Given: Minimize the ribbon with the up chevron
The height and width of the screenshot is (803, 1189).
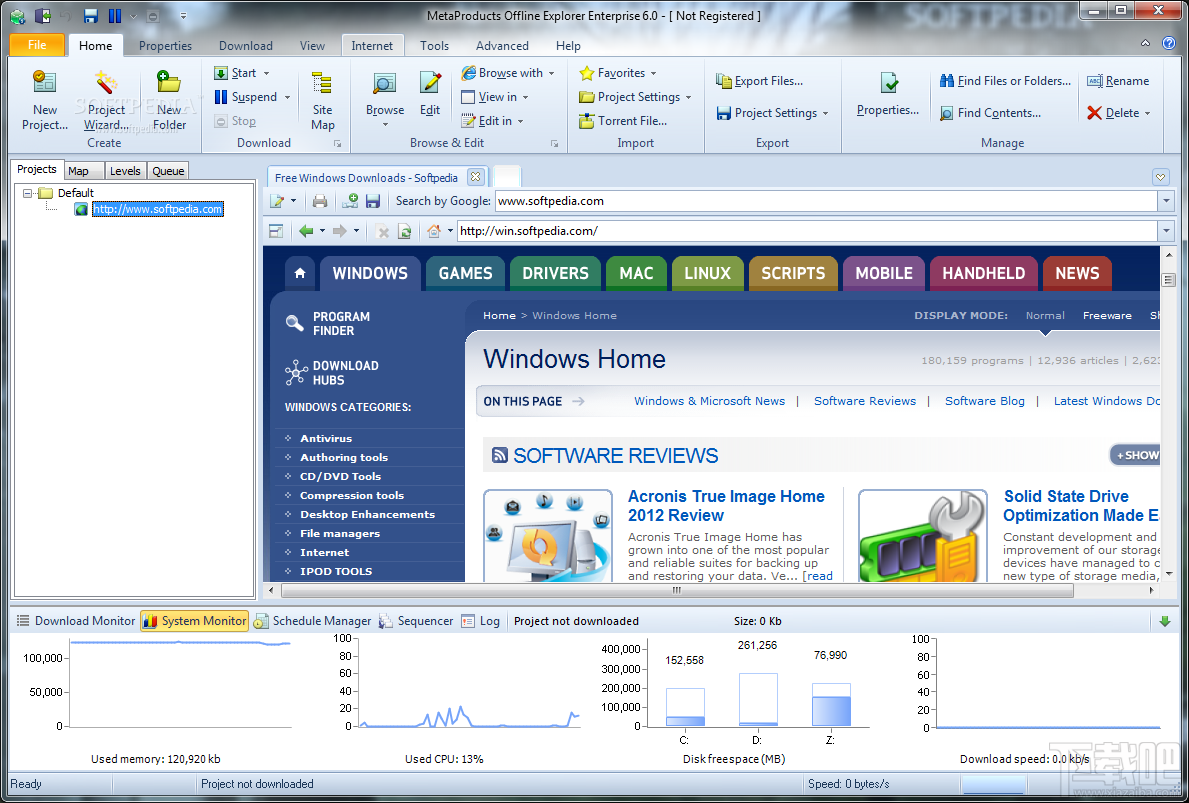Looking at the screenshot, I should pos(1145,44).
